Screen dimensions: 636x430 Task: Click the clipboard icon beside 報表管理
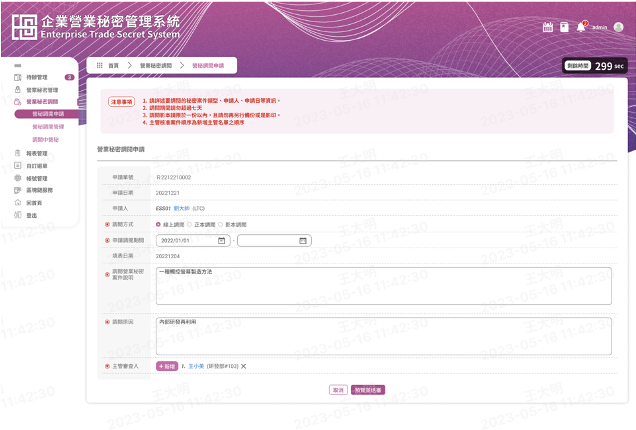pyautogui.click(x=17, y=153)
